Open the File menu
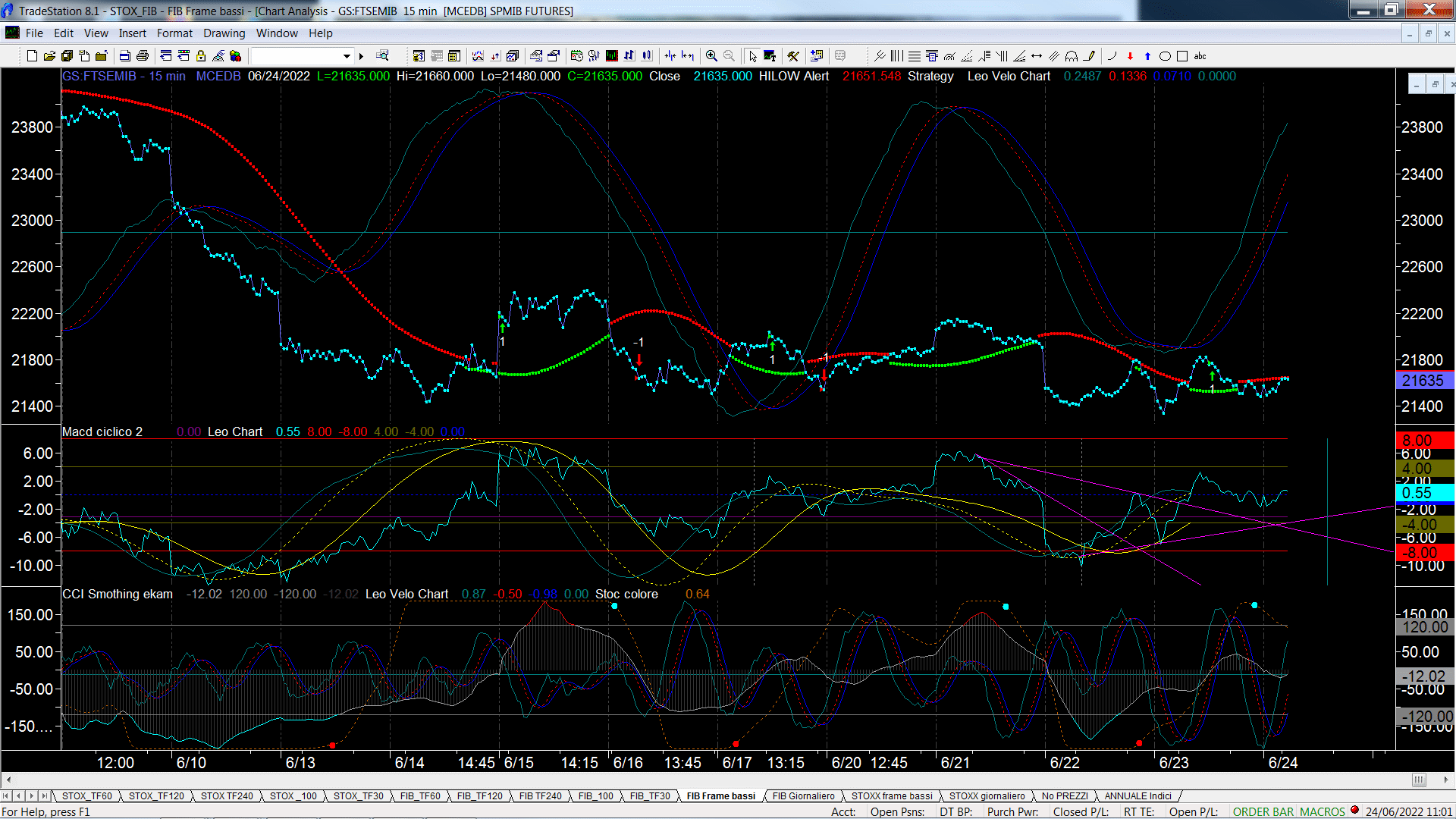1456x819 pixels. [x=34, y=33]
